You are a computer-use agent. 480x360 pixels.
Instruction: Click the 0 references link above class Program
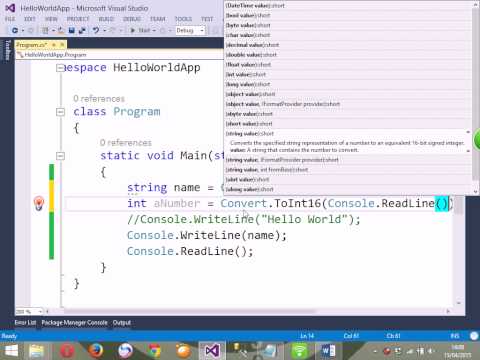pyautogui.click(x=99, y=99)
